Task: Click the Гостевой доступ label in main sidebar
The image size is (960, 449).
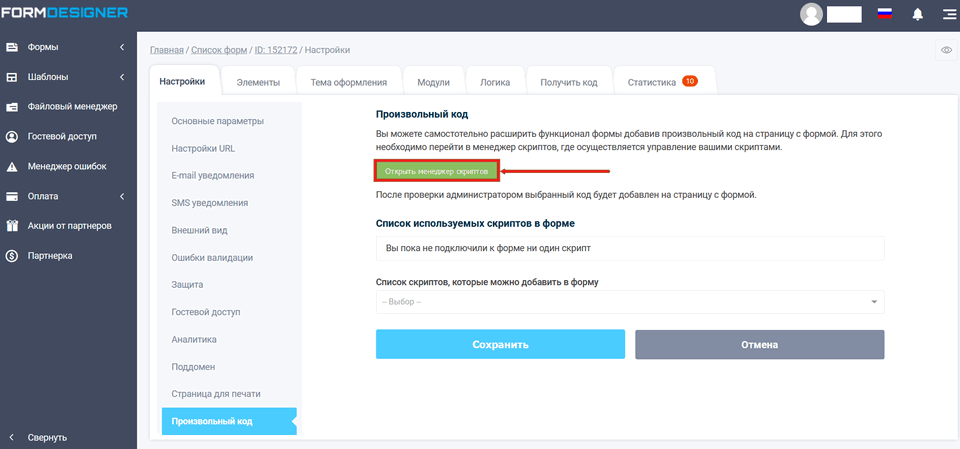Action: tap(62, 137)
